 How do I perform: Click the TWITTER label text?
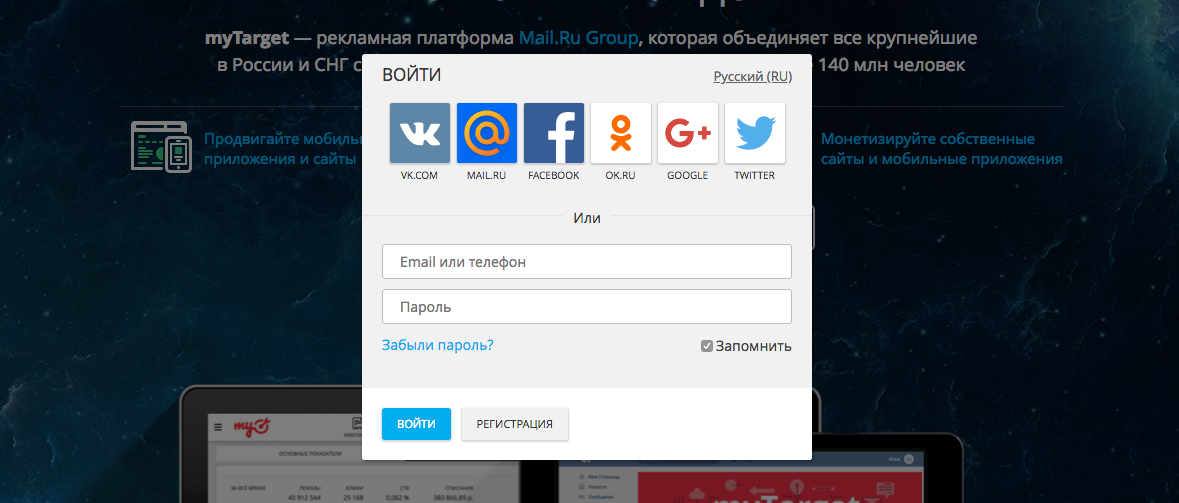click(x=754, y=175)
